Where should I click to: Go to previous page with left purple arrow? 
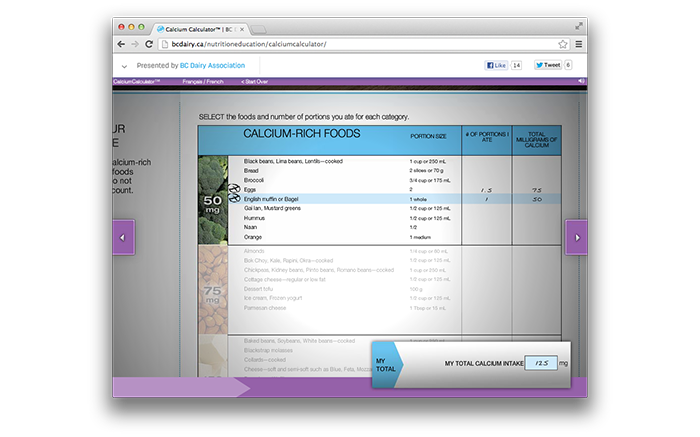[123, 237]
